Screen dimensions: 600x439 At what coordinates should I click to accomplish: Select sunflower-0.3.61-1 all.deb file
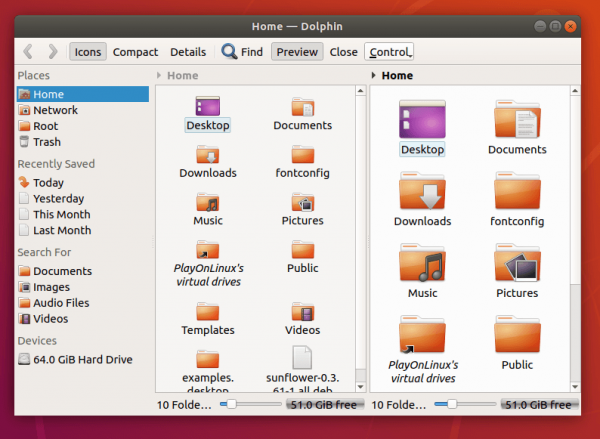tap(302, 370)
